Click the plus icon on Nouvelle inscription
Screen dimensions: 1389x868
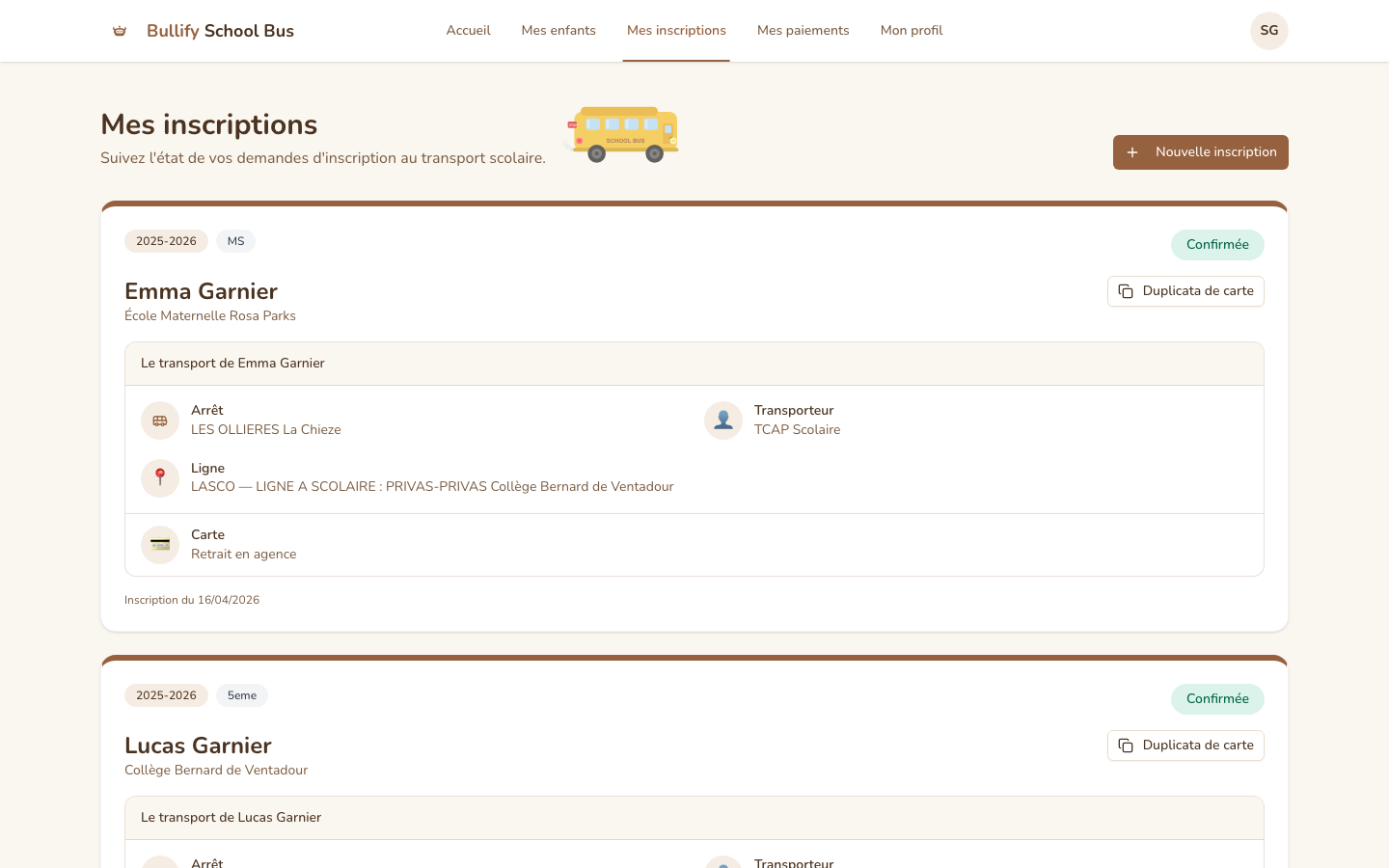1132,152
